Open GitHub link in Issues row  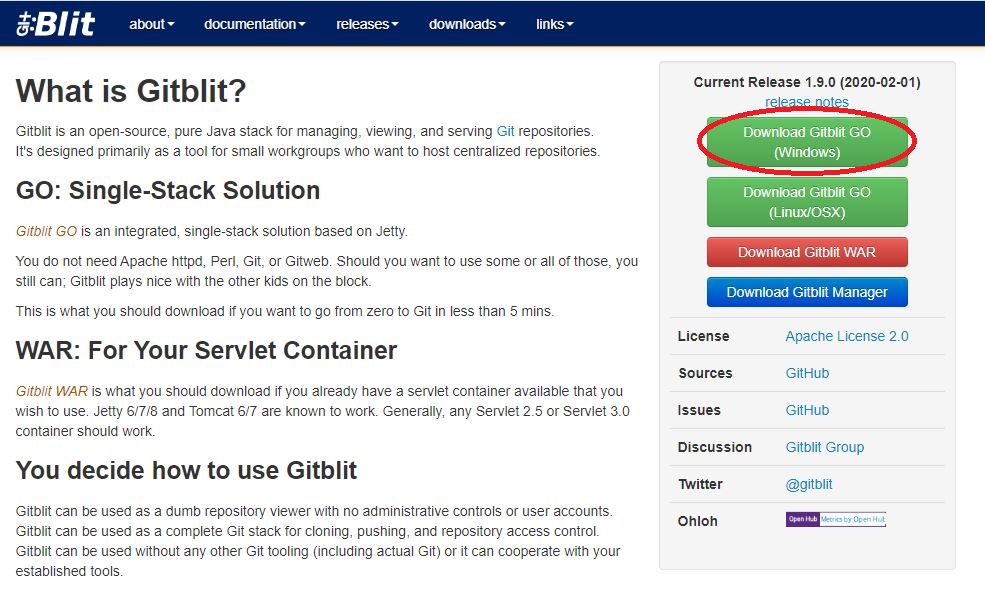click(x=807, y=410)
